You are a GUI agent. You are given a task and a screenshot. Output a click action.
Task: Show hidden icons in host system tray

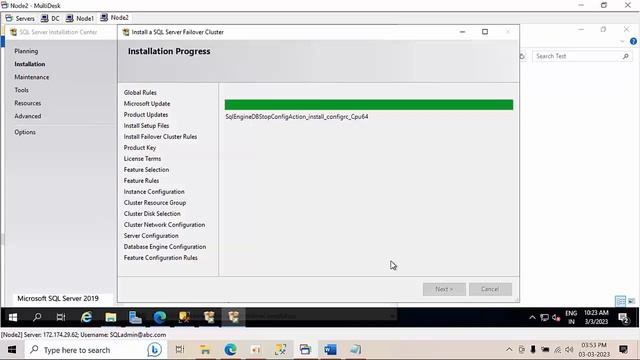[509, 350]
